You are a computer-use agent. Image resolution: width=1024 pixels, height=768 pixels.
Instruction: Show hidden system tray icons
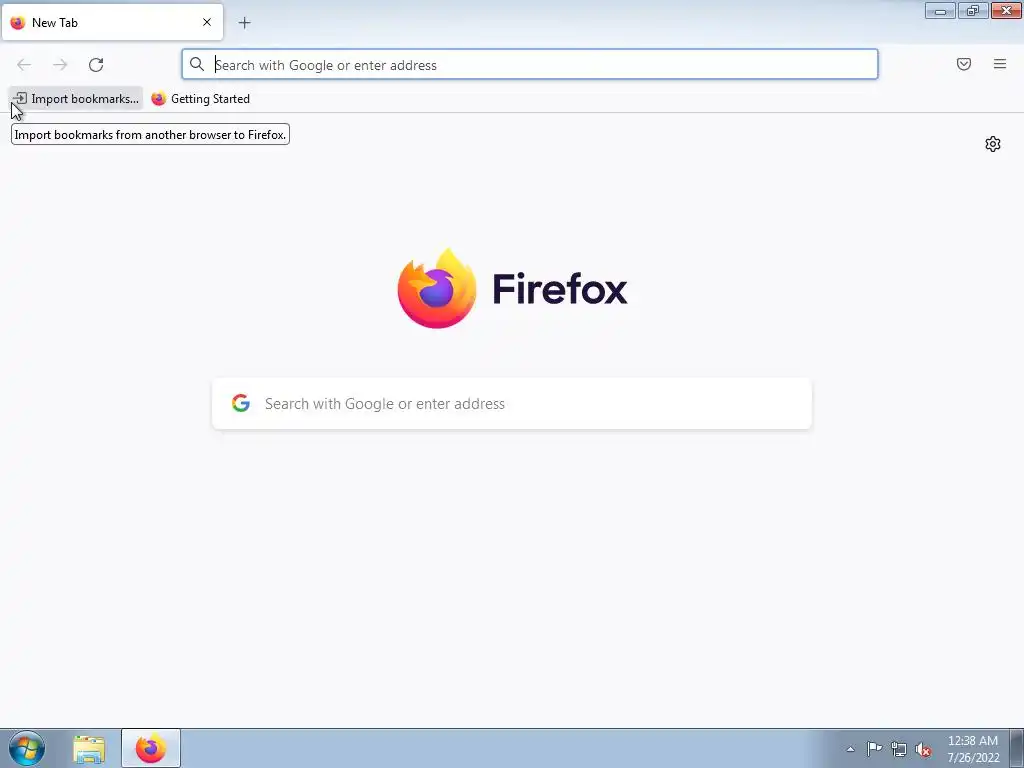(x=850, y=749)
